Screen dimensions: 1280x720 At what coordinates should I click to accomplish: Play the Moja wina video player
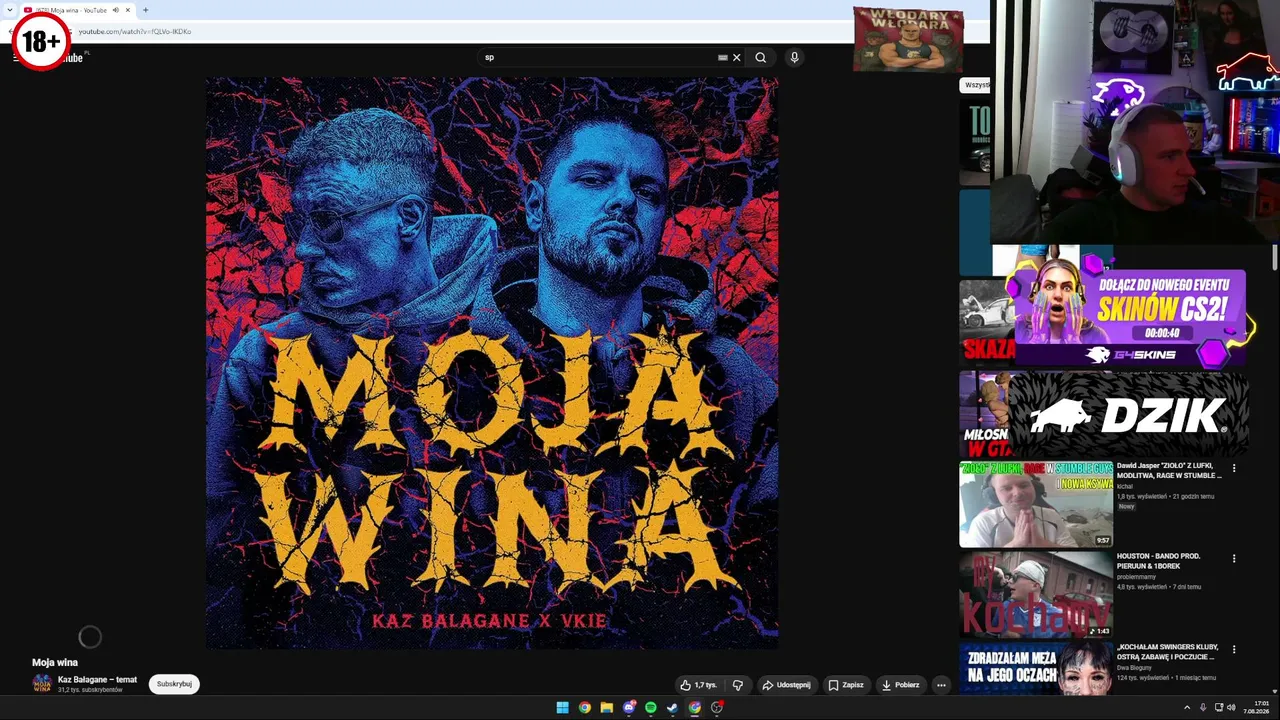click(492, 363)
